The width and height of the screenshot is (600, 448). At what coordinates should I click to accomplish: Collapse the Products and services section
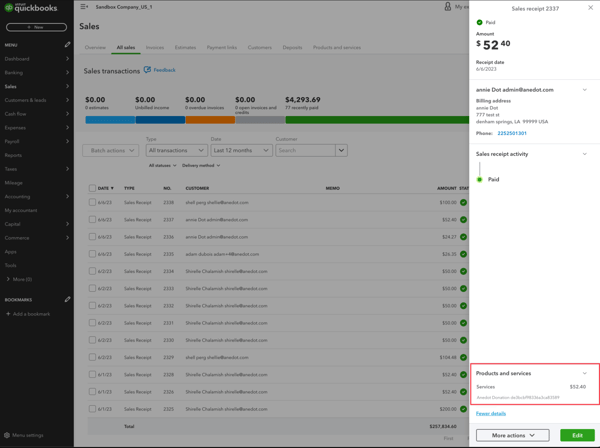(x=585, y=373)
